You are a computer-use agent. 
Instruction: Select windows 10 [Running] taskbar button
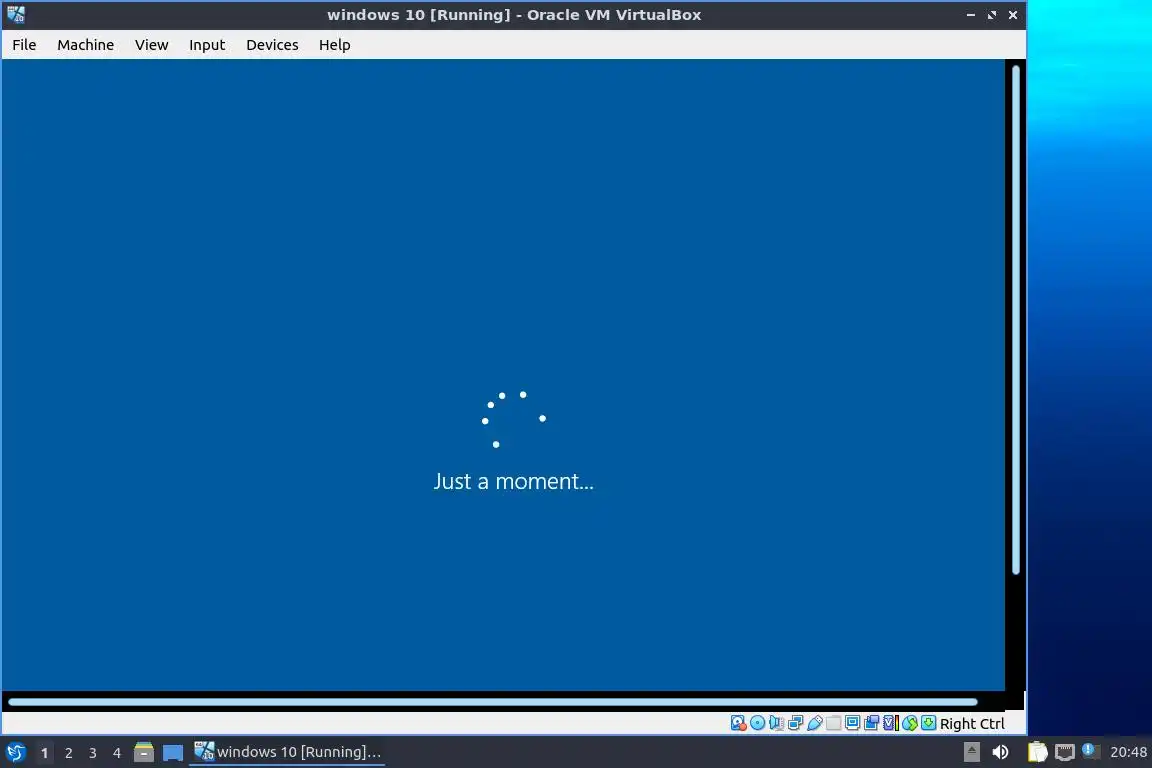coord(287,752)
